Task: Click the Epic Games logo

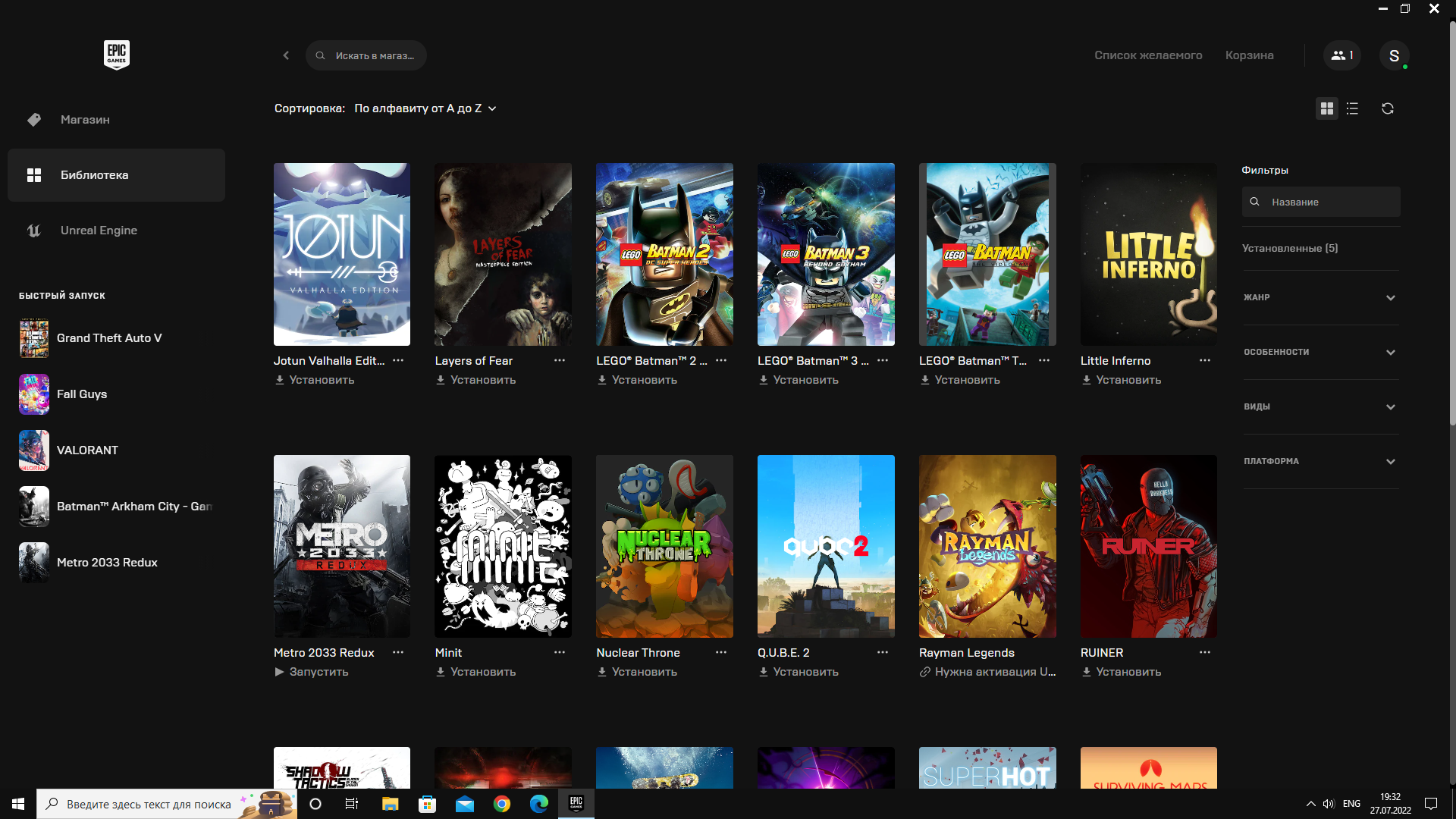Action: (116, 55)
